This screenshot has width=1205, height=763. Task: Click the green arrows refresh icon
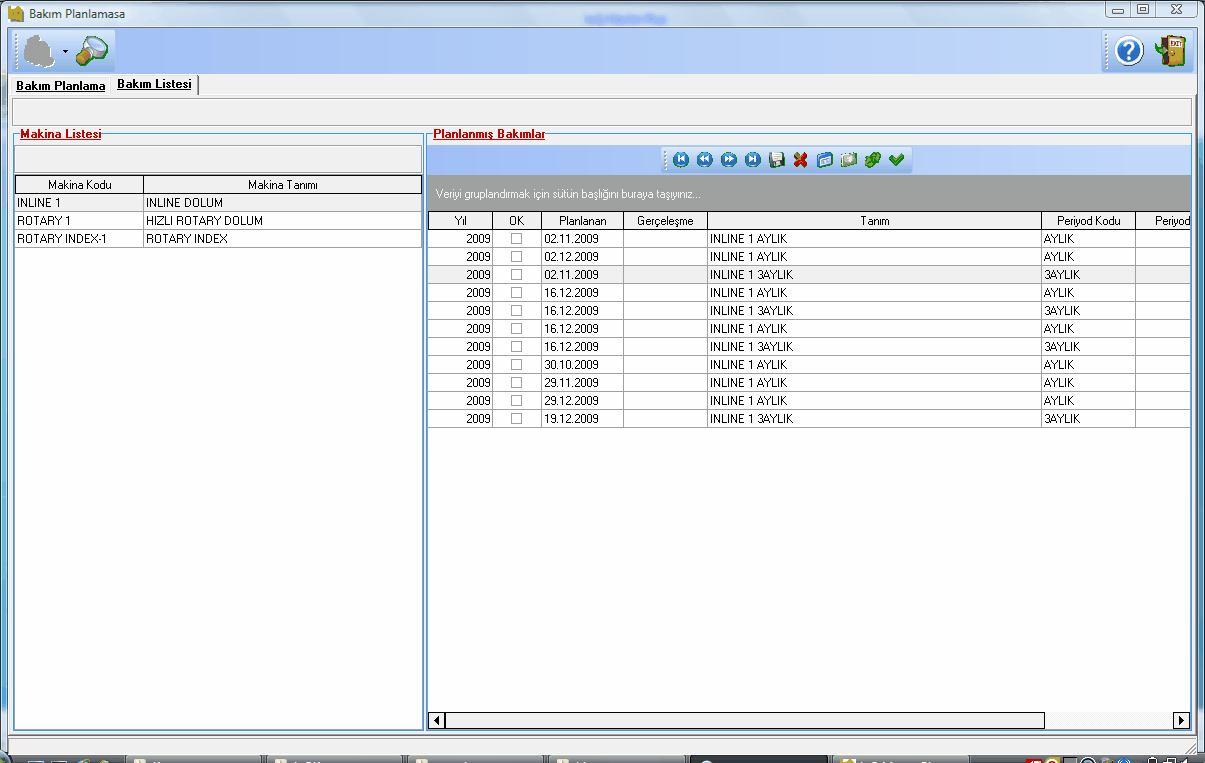873,160
